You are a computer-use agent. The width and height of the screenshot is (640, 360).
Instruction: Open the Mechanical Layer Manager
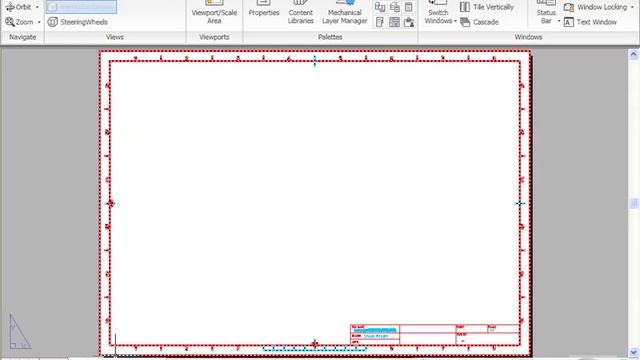coord(344,13)
